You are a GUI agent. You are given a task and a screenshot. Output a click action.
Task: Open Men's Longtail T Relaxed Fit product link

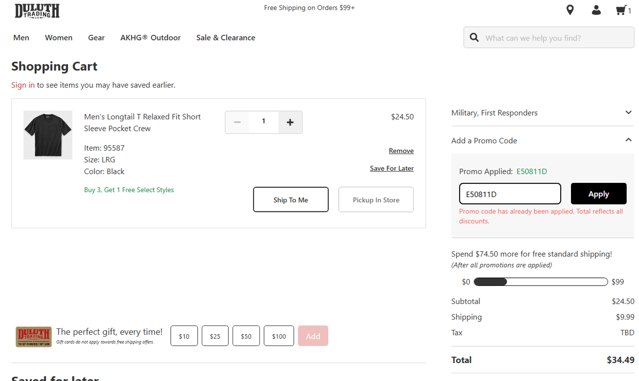tap(142, 122)
